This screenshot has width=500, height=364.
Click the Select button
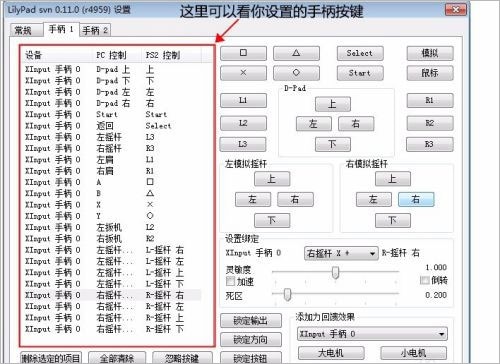(x=360, y=53)
